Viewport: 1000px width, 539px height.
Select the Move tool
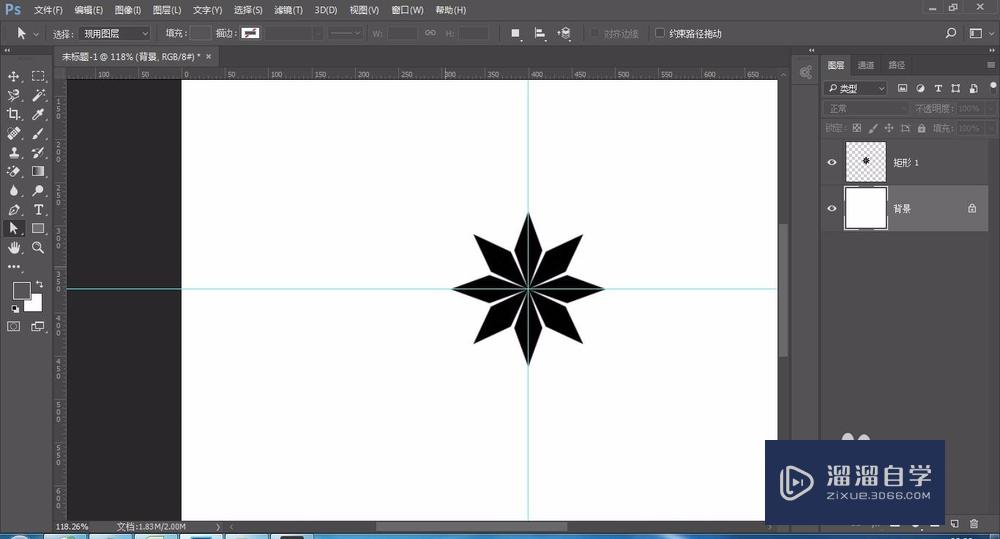coord(14,77)
